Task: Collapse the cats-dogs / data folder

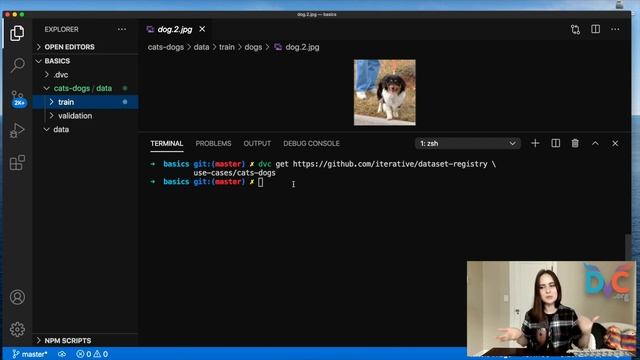Action: pyautogui.click(x=86, y=88)
